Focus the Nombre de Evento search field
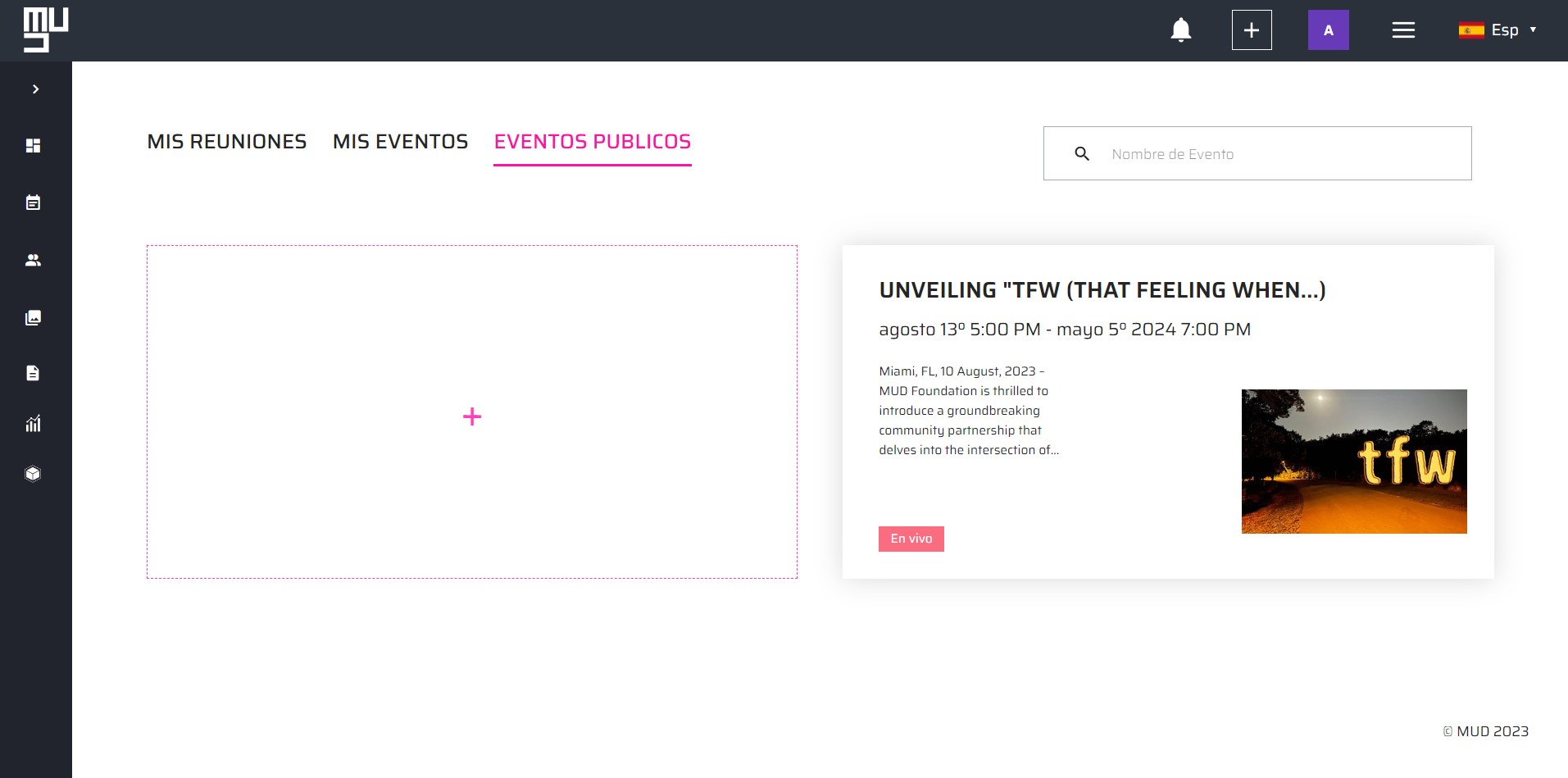The image size is (1568, 778). [1257, 153]
